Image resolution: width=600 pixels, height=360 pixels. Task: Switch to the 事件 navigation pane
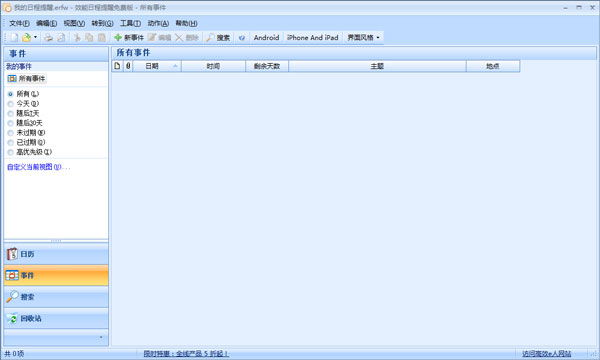click(56, 275)
